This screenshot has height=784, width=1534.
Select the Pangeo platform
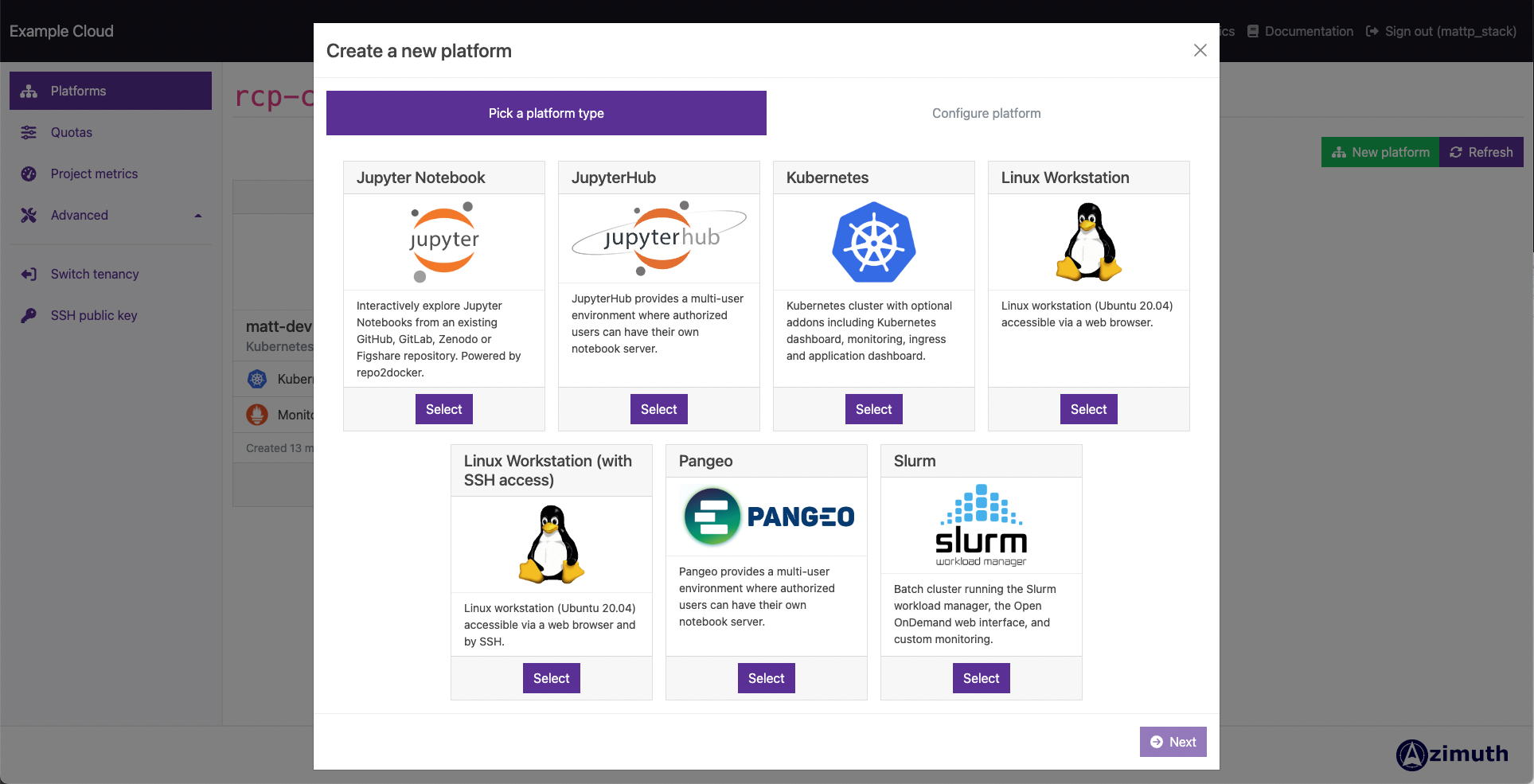pos(767,678)
